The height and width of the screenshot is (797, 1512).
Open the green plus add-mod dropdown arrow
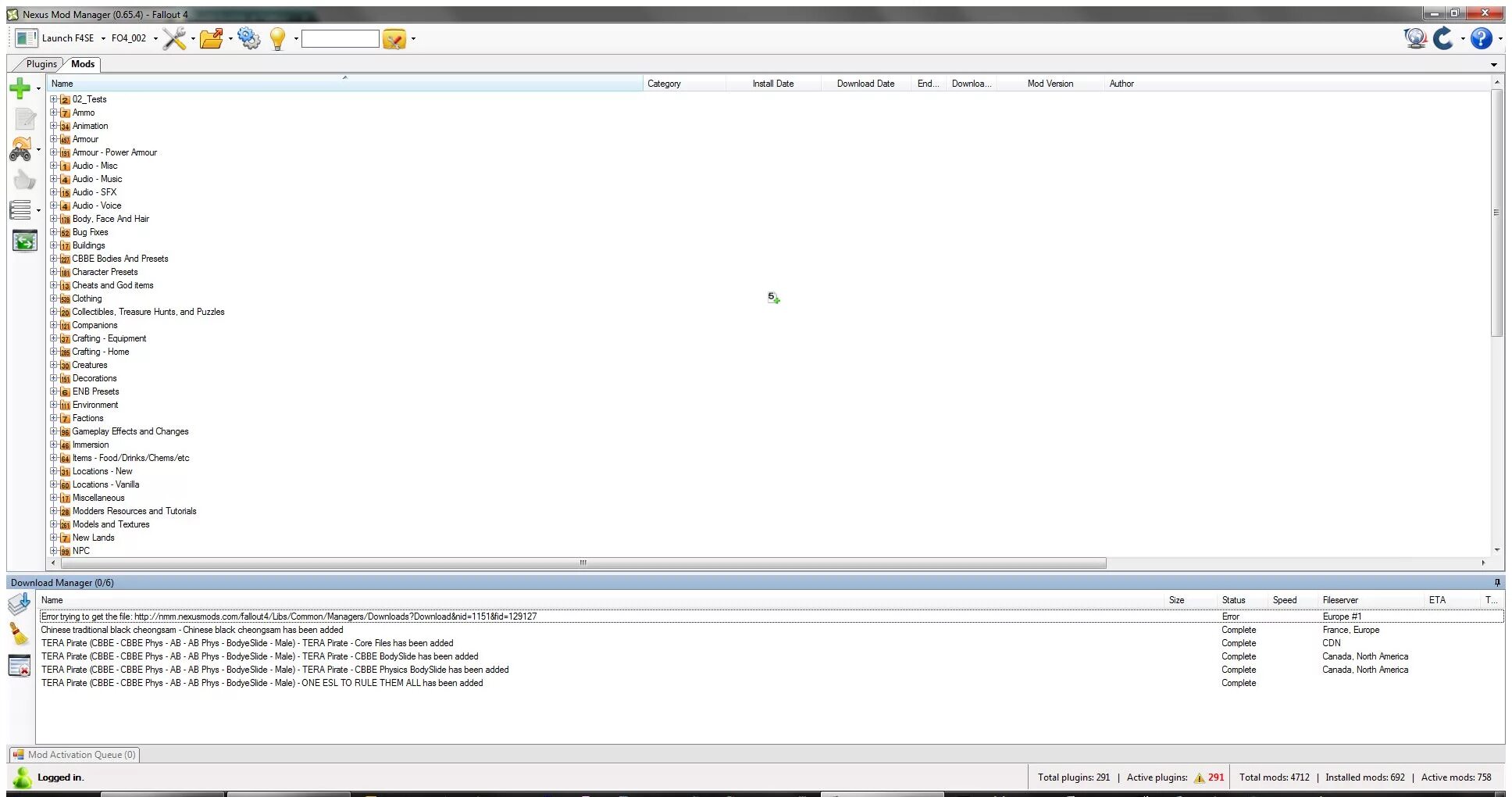pos(38,88)
